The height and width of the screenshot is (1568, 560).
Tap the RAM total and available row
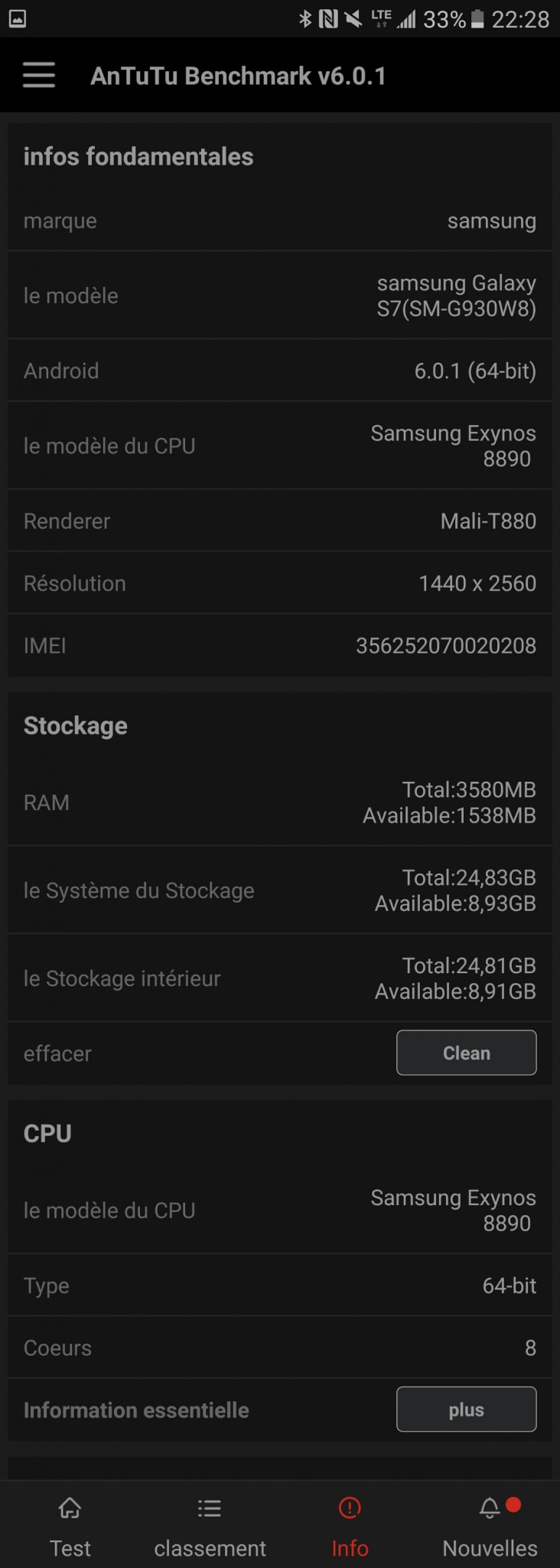tap(280, 802)
